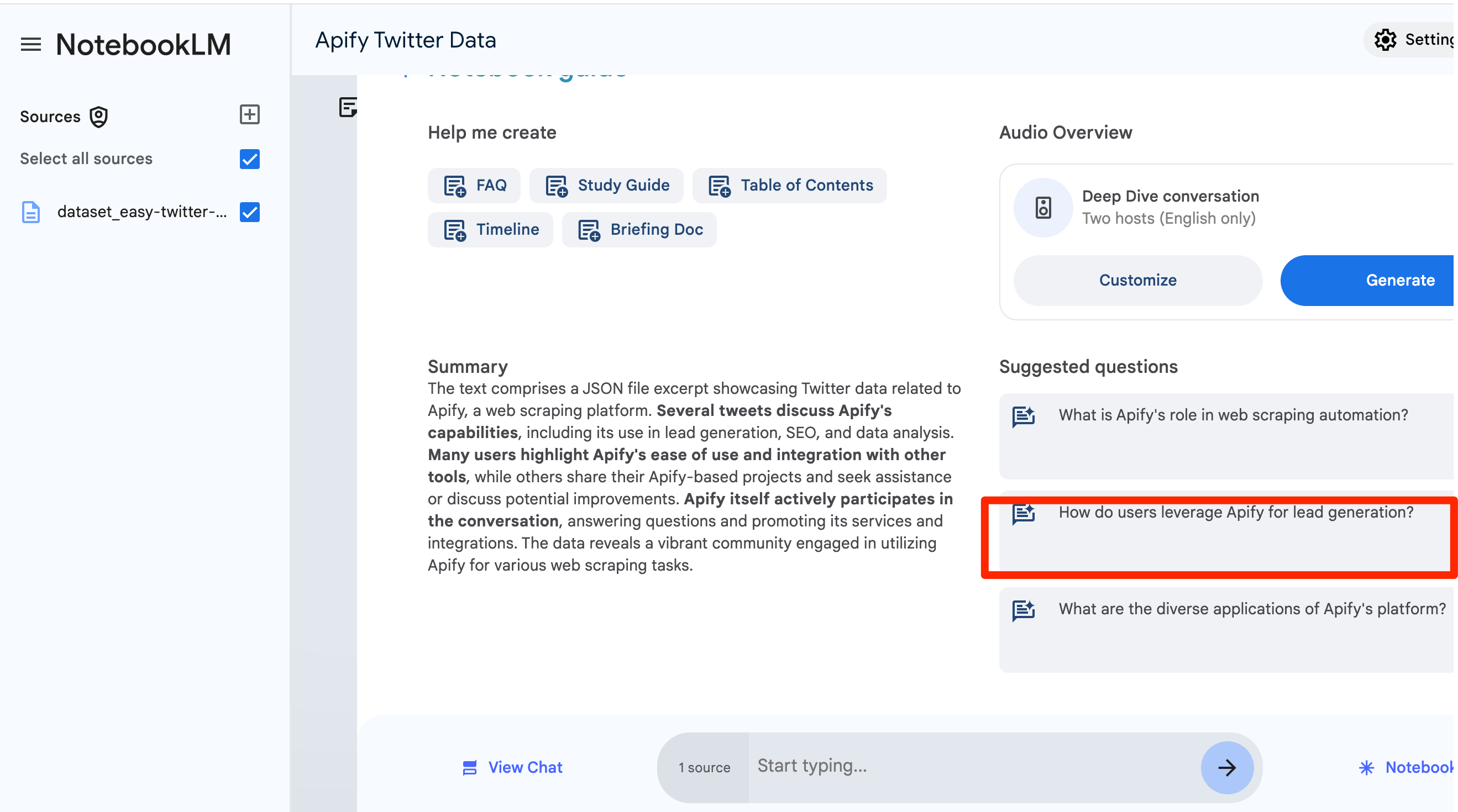The height and width of the screenshot is (812, 1458).
Task: Open the notes panel icon beside the guide
Action: tap(348, 107)
